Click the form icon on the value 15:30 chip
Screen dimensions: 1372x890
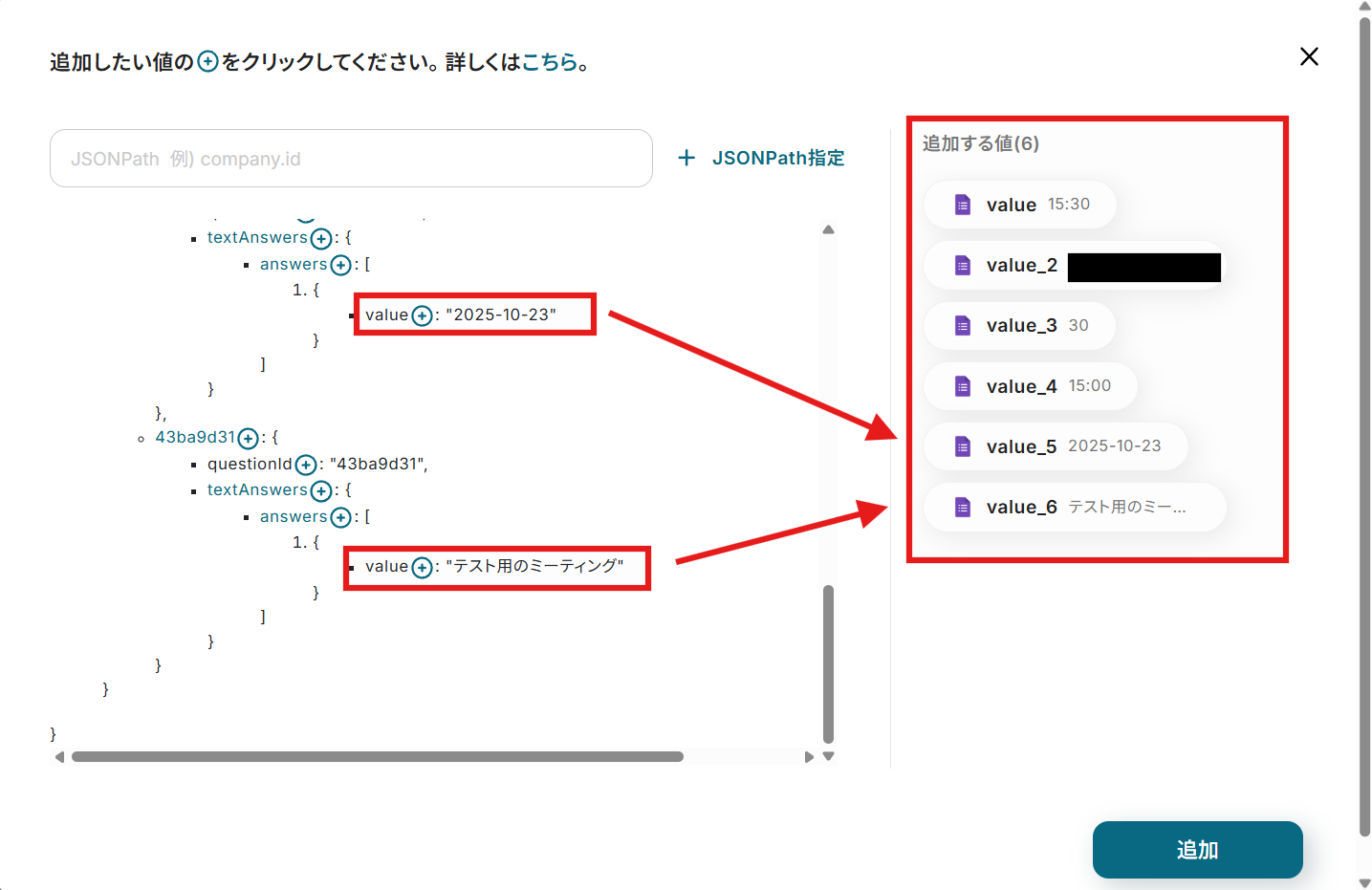click(x=963, y=205)
